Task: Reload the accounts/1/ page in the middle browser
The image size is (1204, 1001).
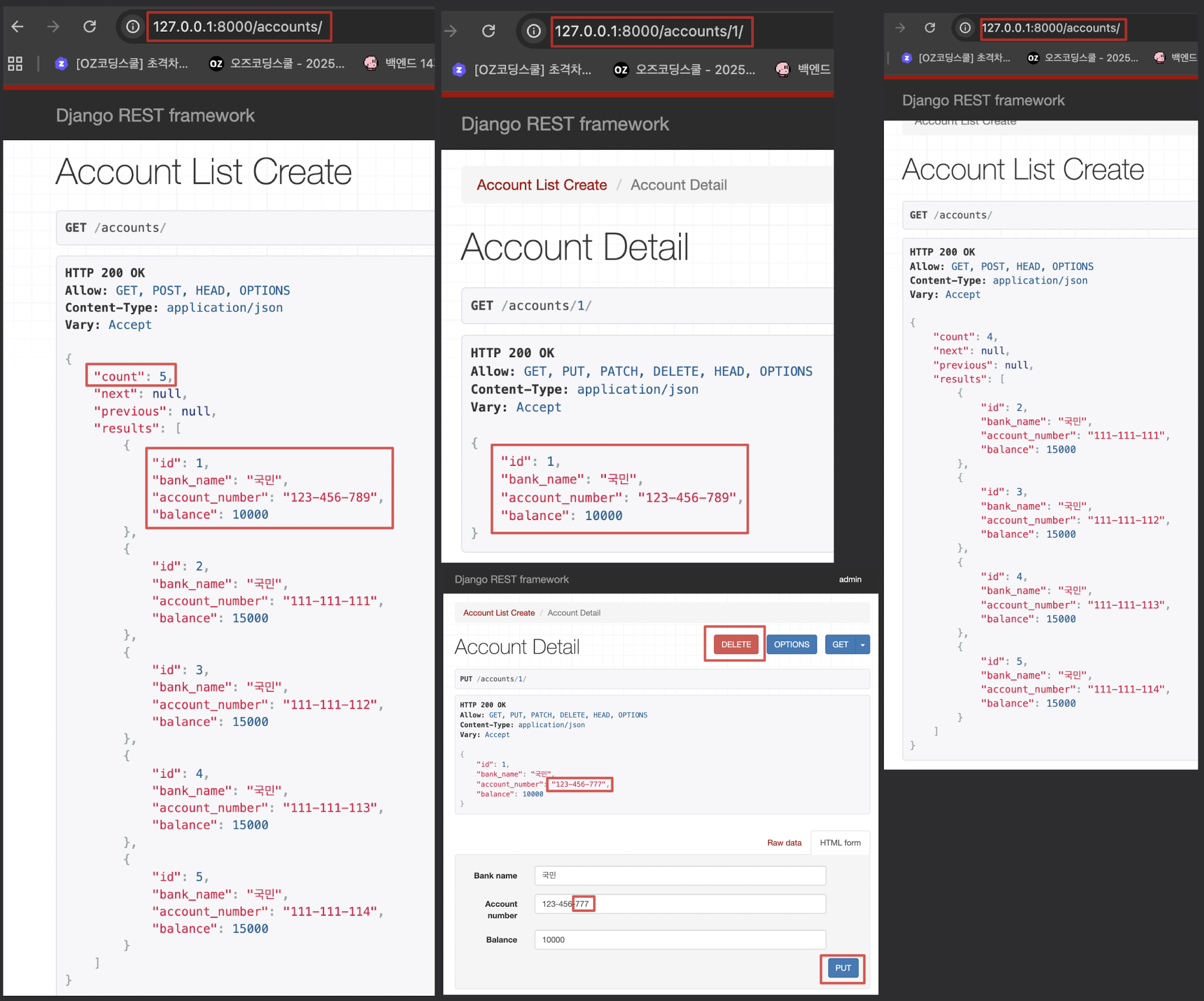Action: click(489, 31)
